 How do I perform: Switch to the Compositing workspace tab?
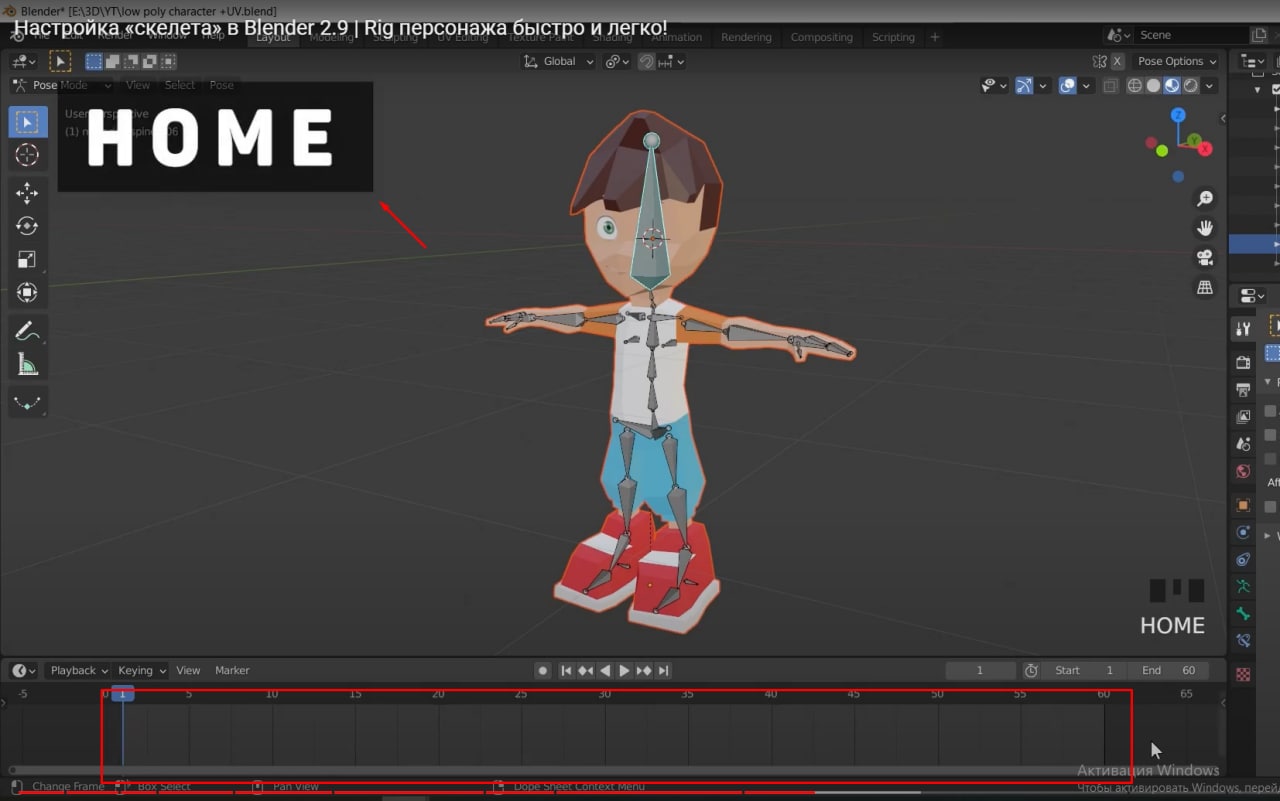(822, 37)
